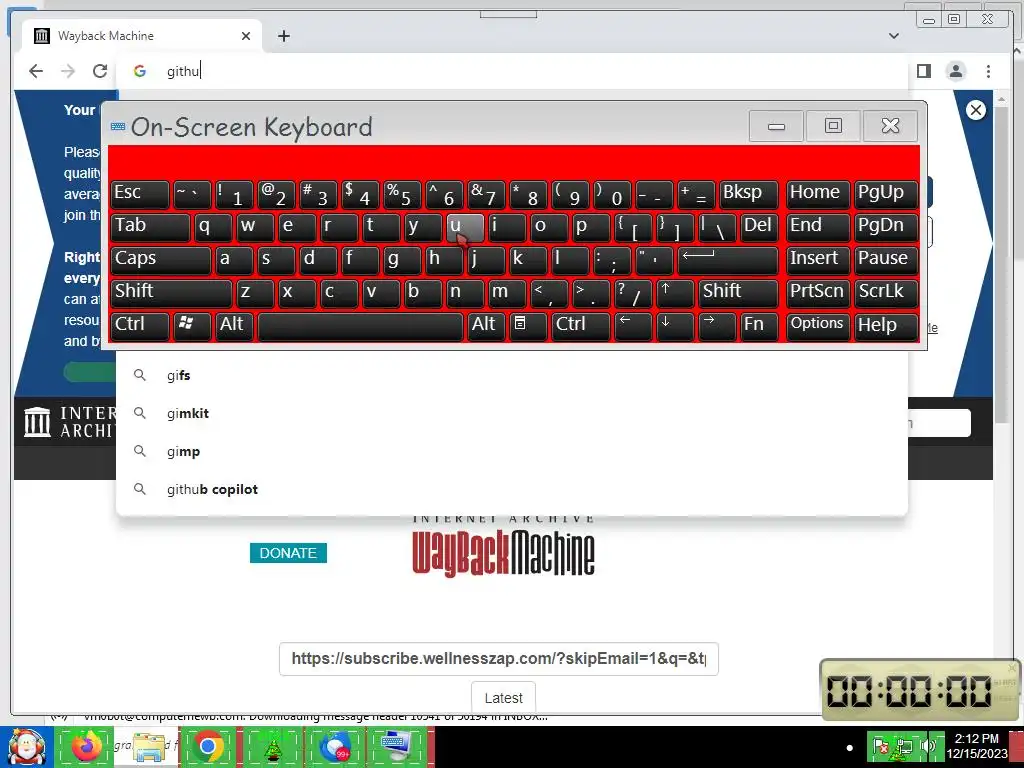The image size is (1024, 768).
Task: Toggle the browser side panel icon
Action: 923,71
